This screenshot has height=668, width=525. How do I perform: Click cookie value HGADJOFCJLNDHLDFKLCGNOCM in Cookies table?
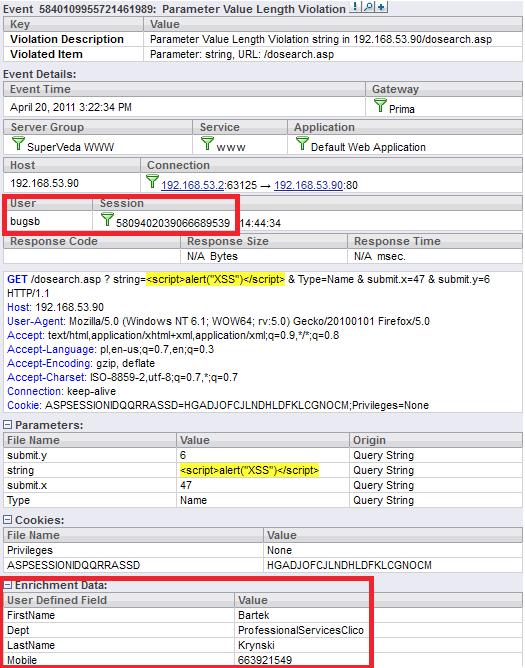pos(349,565)
